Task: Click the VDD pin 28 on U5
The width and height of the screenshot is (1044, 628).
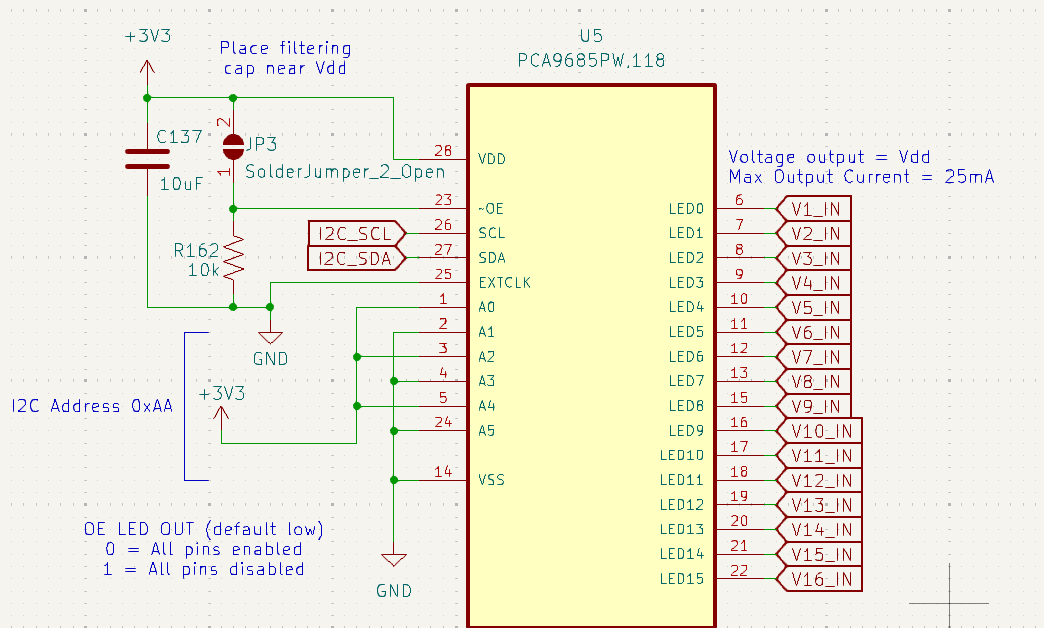Action: tap(452, 158)
